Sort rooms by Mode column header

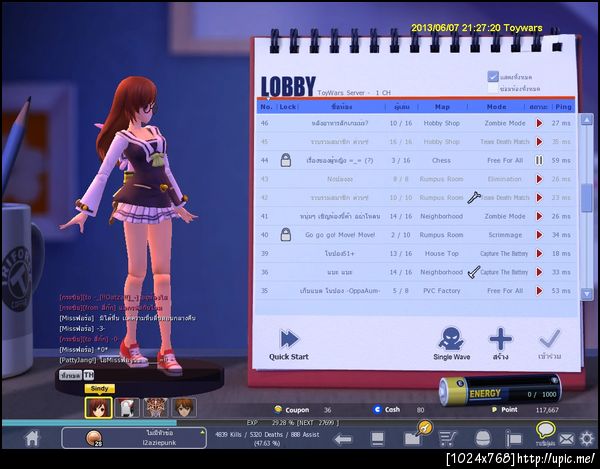[x=496, y=107]
